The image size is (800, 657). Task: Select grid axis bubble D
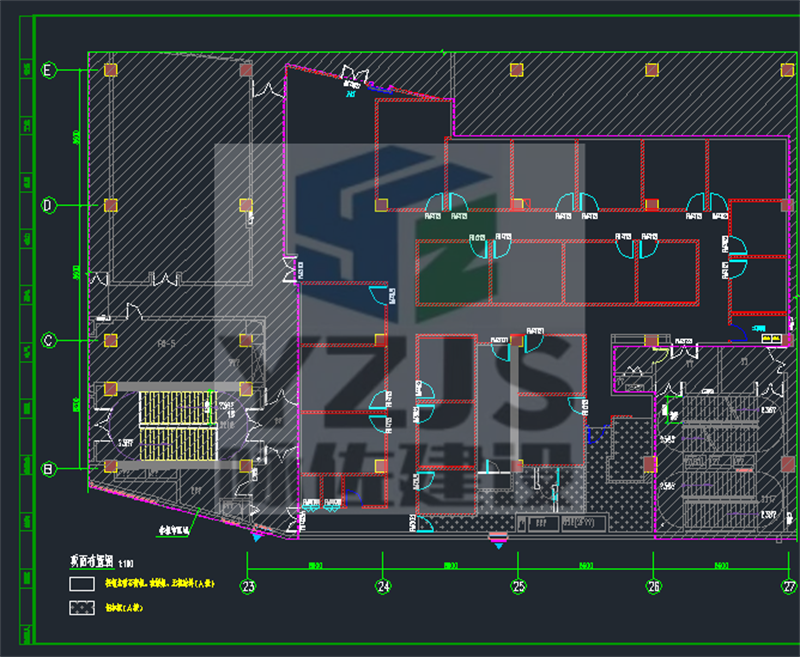click(47, 205)
